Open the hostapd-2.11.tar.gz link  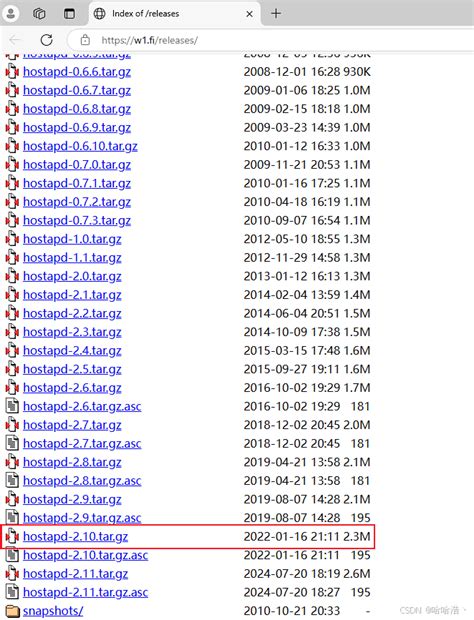[76, 574]
